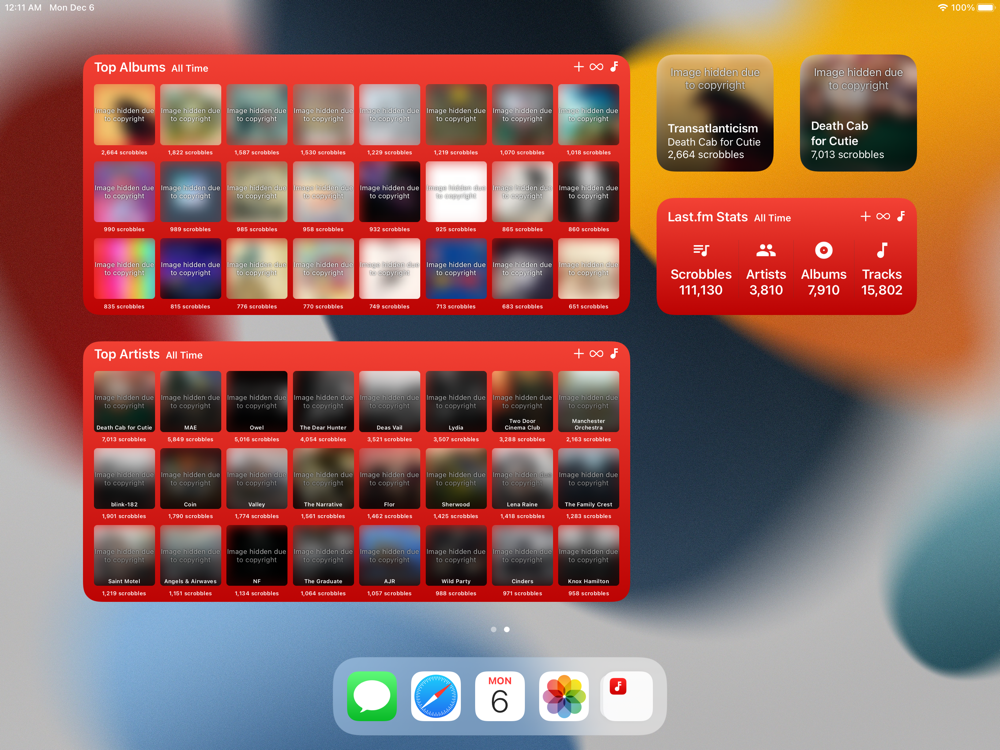This screenshot has width=1000, height=750.
Task: Tap the Deas Vail artist tile
Action: pos(390,402)
